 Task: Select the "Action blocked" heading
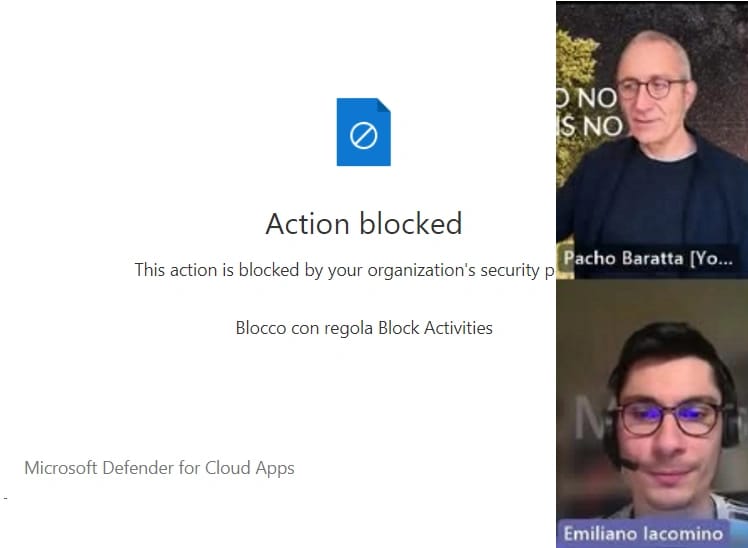pos(363,223)
